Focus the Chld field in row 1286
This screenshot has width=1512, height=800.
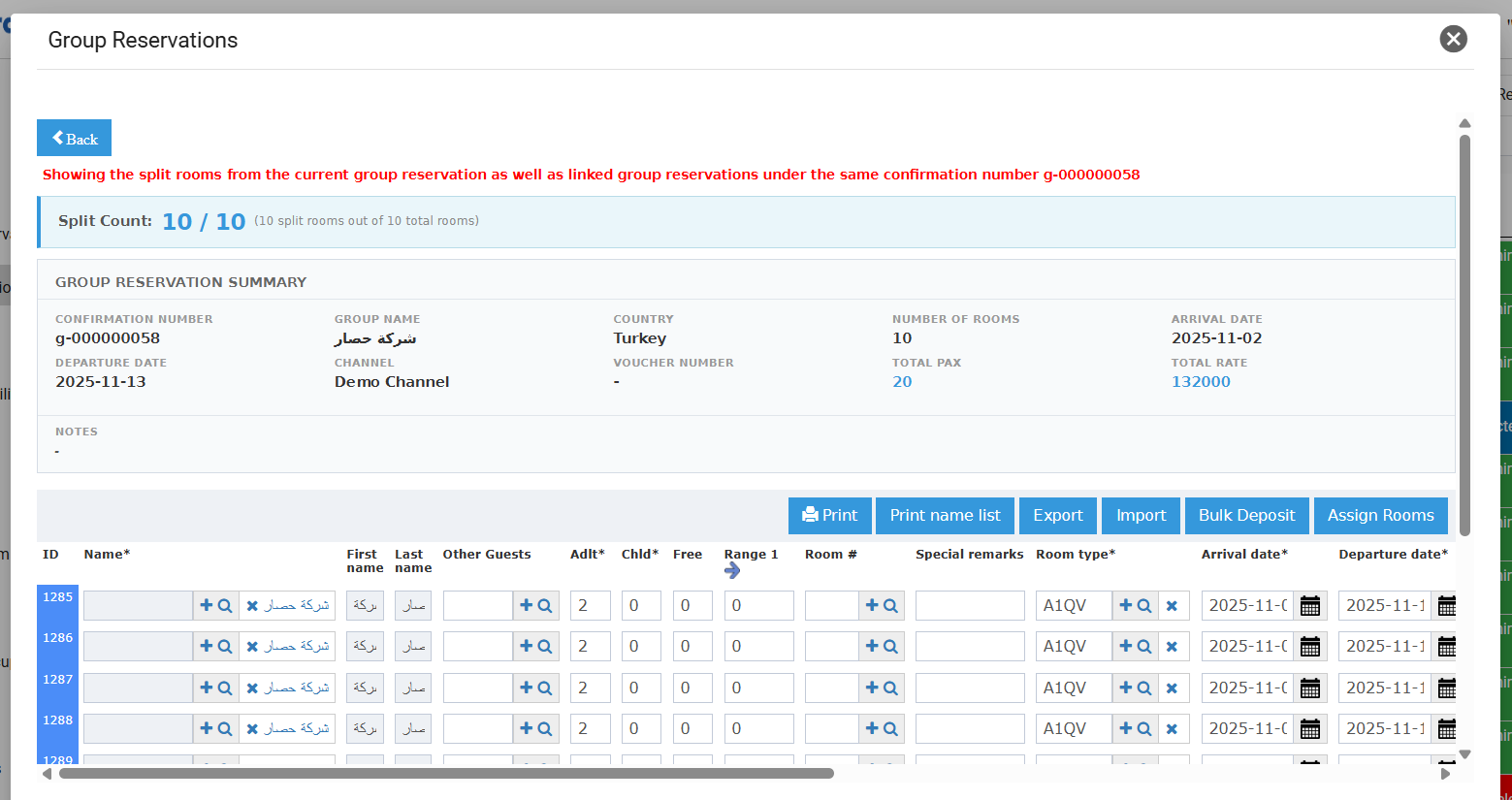point(641,647)
